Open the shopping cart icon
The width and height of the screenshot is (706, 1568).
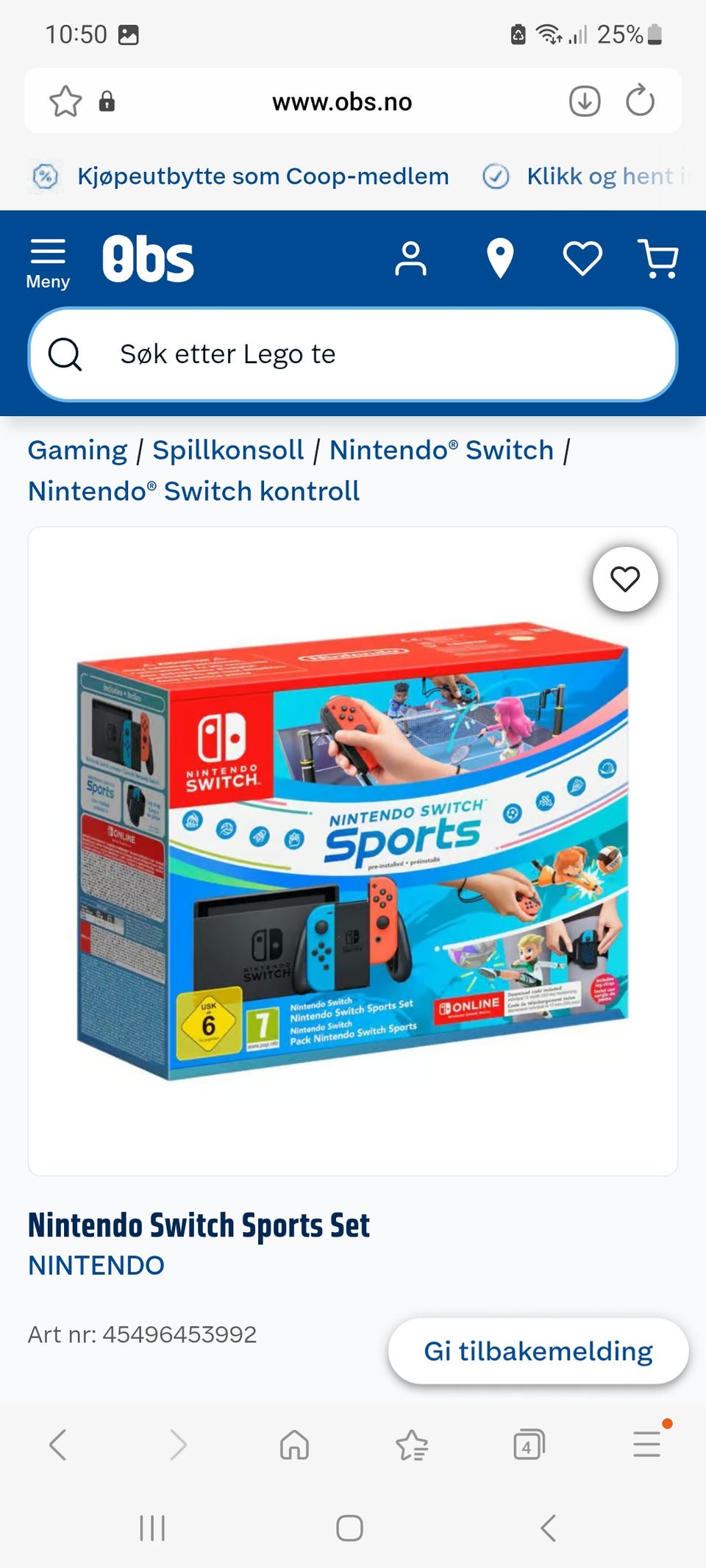click(658, 259)
